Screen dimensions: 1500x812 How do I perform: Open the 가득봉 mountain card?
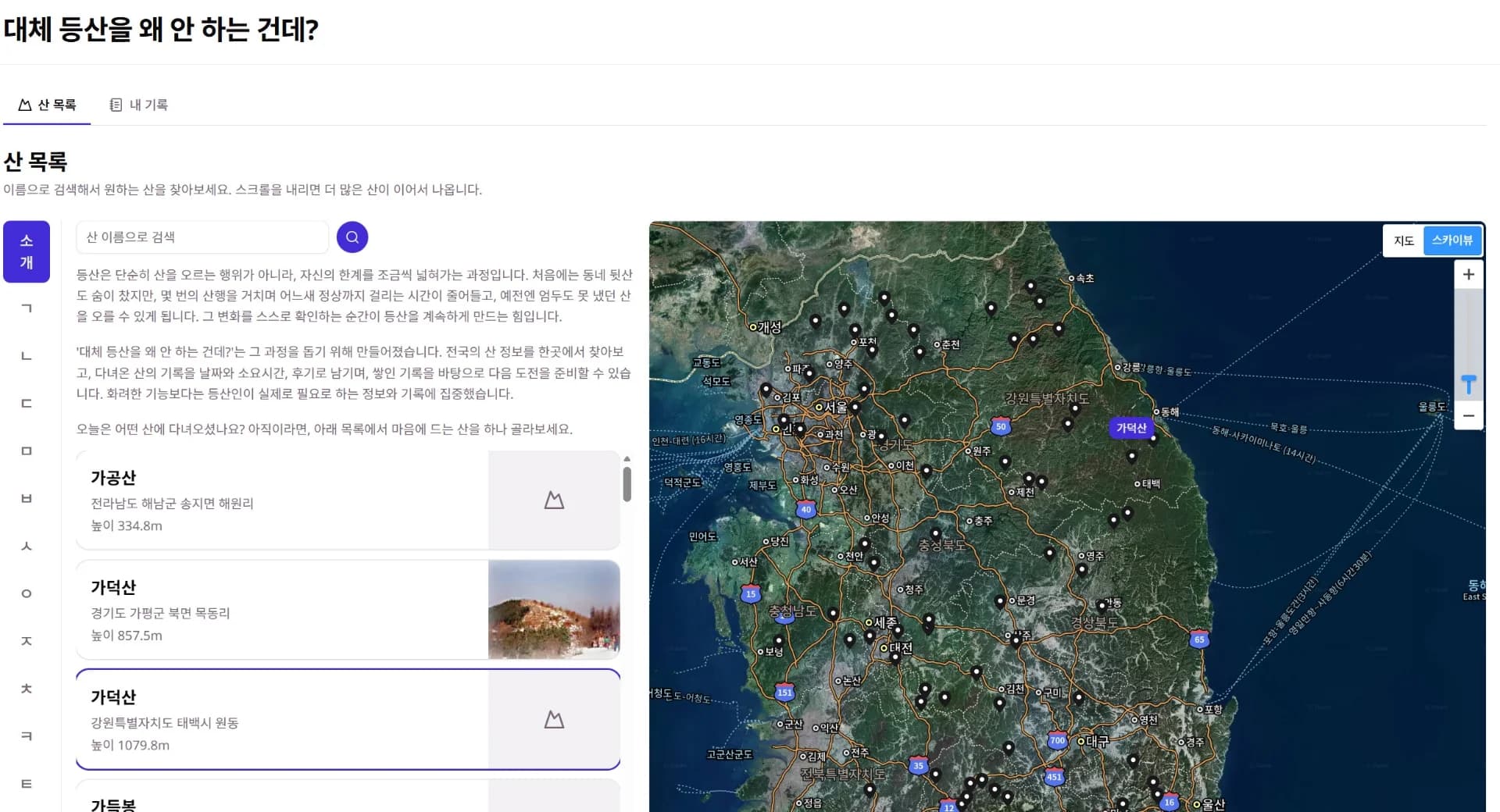(348, 796)
